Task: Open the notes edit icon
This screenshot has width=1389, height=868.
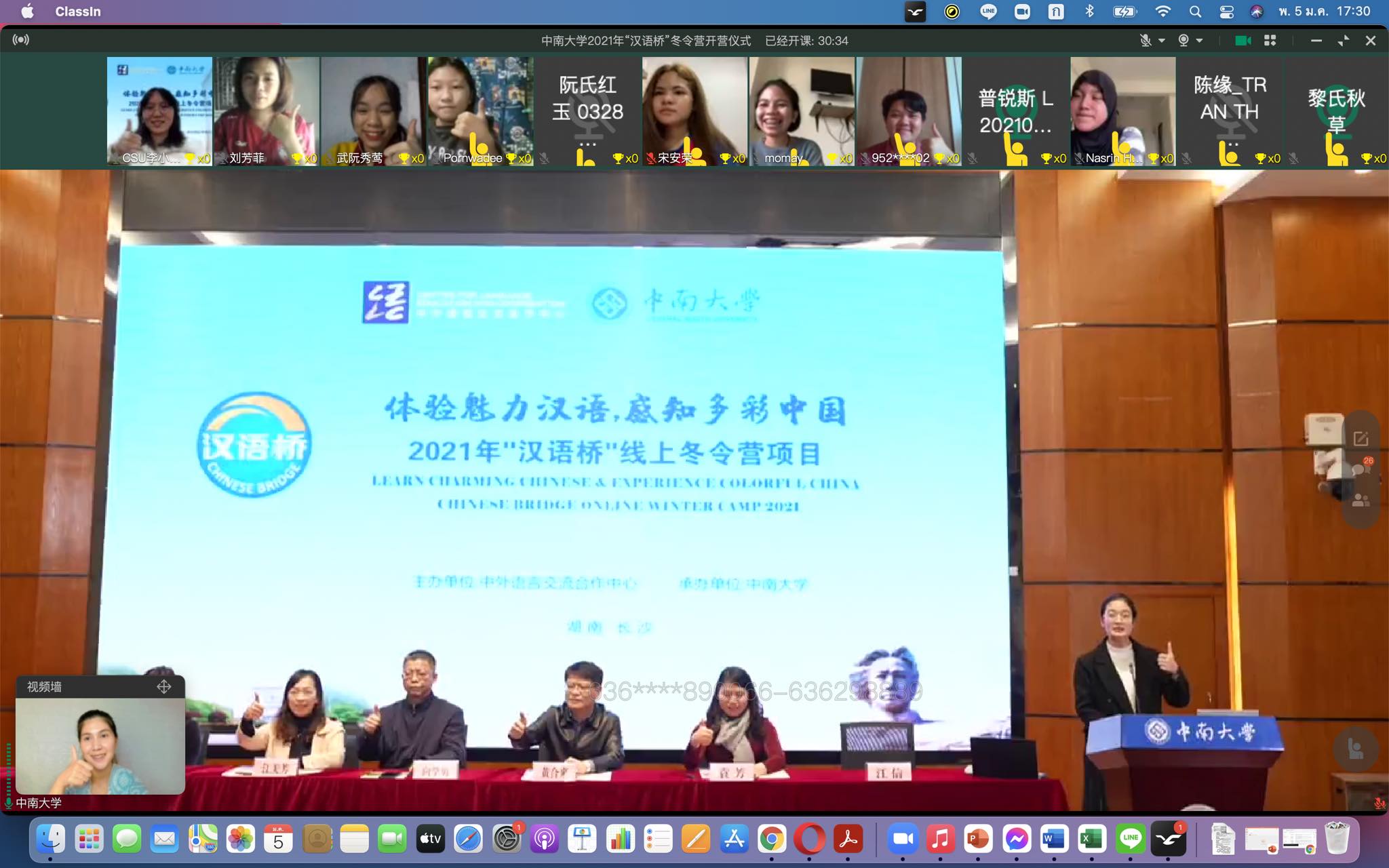Action: click(1361, 439)
